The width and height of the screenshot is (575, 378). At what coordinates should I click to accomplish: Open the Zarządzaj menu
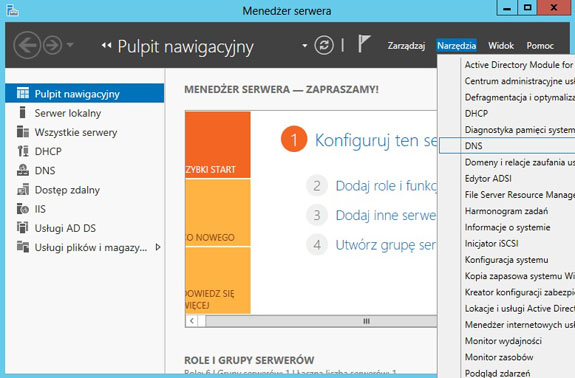(x=406, y=46)
